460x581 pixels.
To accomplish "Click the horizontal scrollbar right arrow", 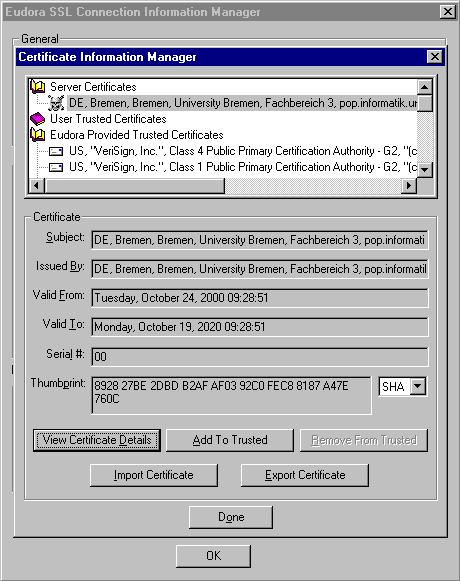I will click(x=409, y=185).
